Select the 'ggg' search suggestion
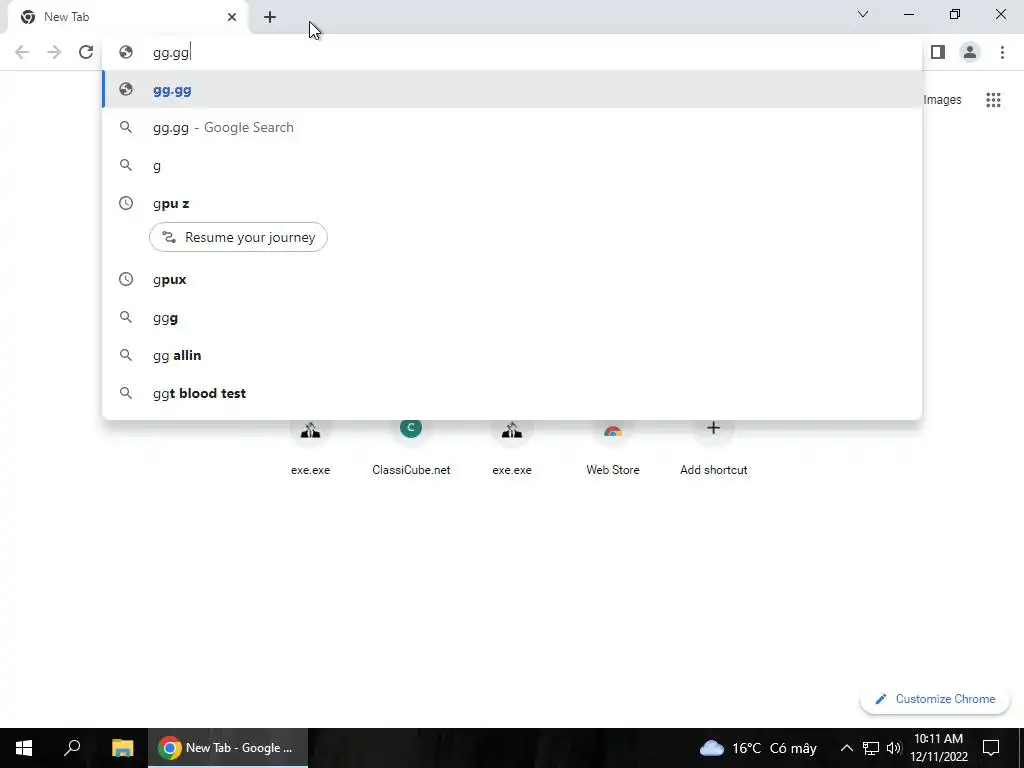Screen dimensions: 1024x768 pyautogui.click(x=512, y=317)
